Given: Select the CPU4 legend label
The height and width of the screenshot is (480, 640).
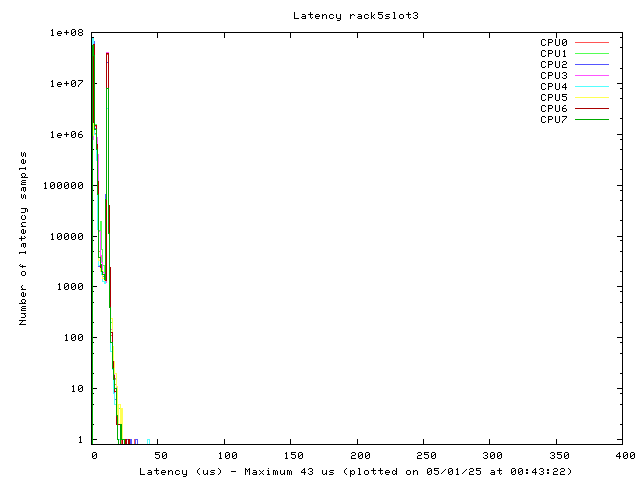Looking at the screenshot, I should pos(553,87).
